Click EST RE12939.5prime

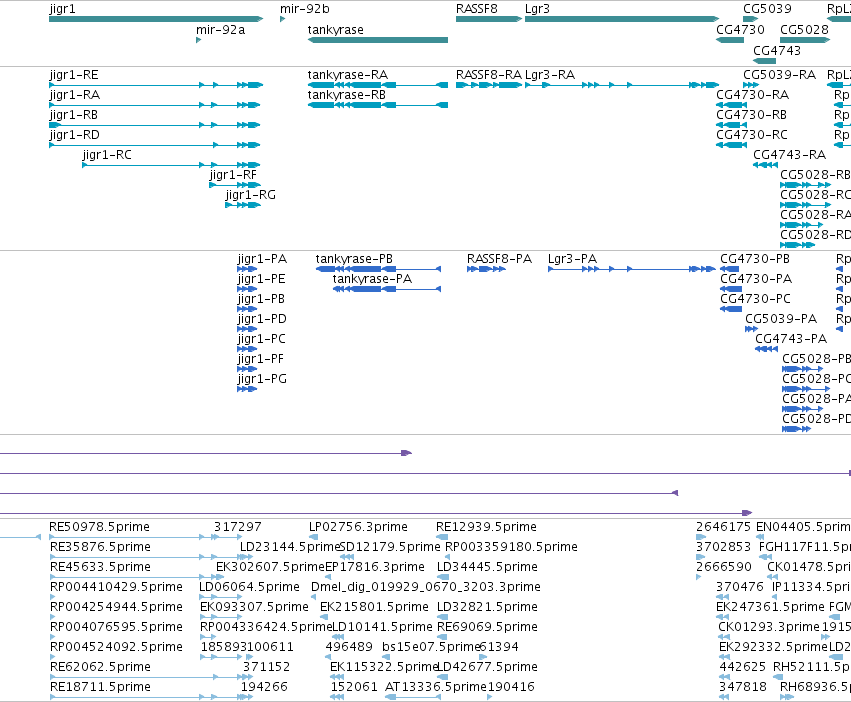pyautogui.click(x=486, y=527)
